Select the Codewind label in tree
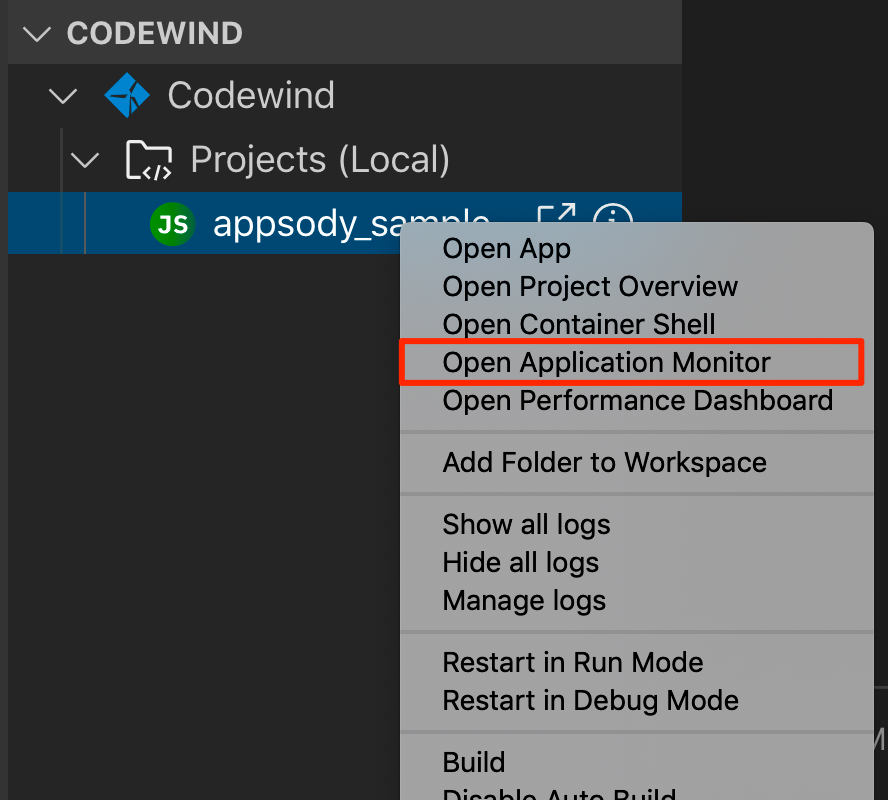This screenshot has width=888, height=800. tap(251, 95)
